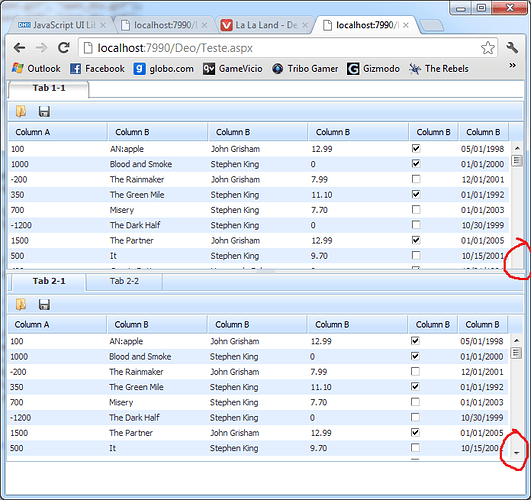Click the browser back arrow
The height and width of the screenshot is (500, 531).
pyautogui.click(x=19, y=48)
